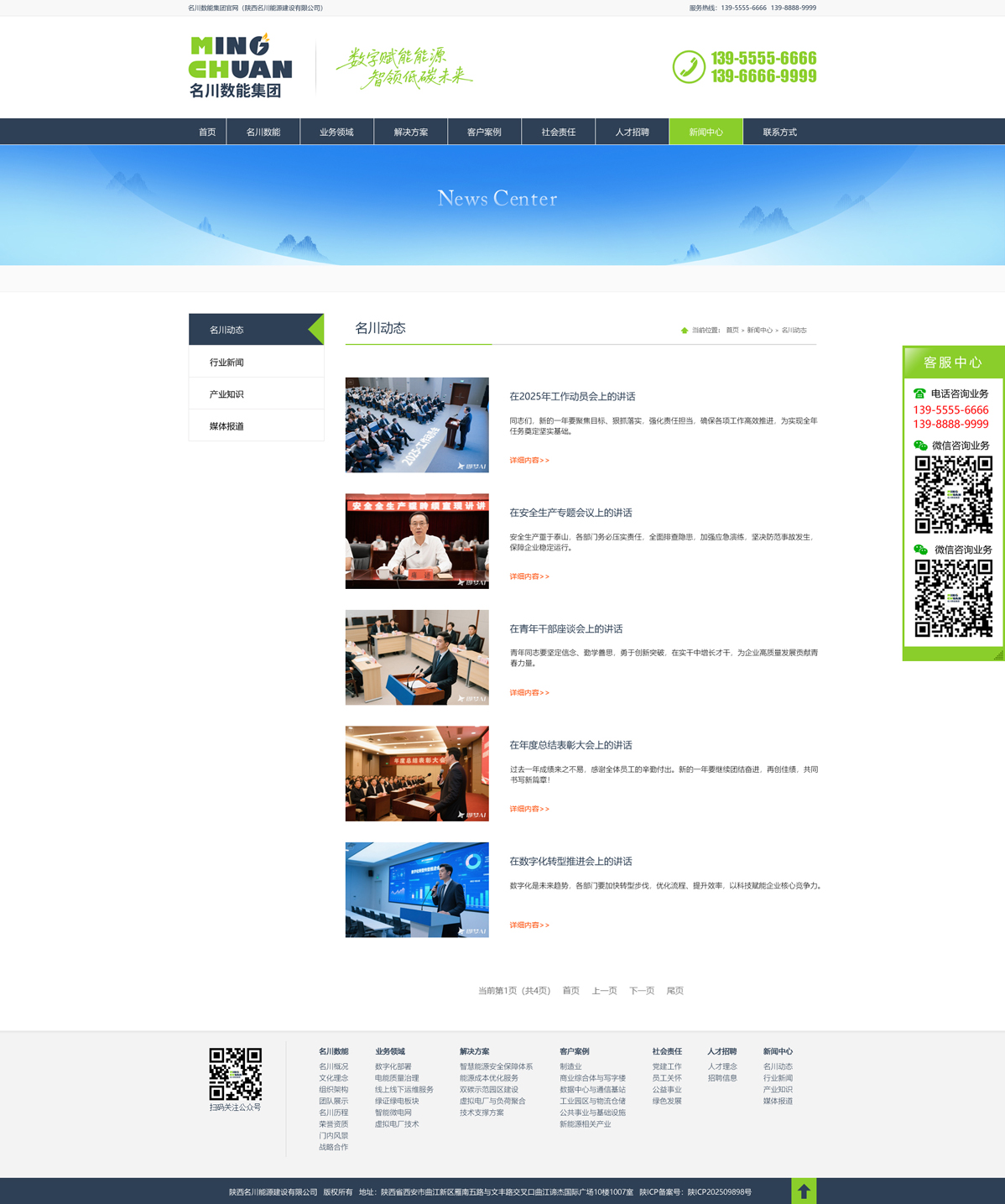Click the home icon in breadcrumb
Viewport: 1005px width, 1204px height.
685,331
